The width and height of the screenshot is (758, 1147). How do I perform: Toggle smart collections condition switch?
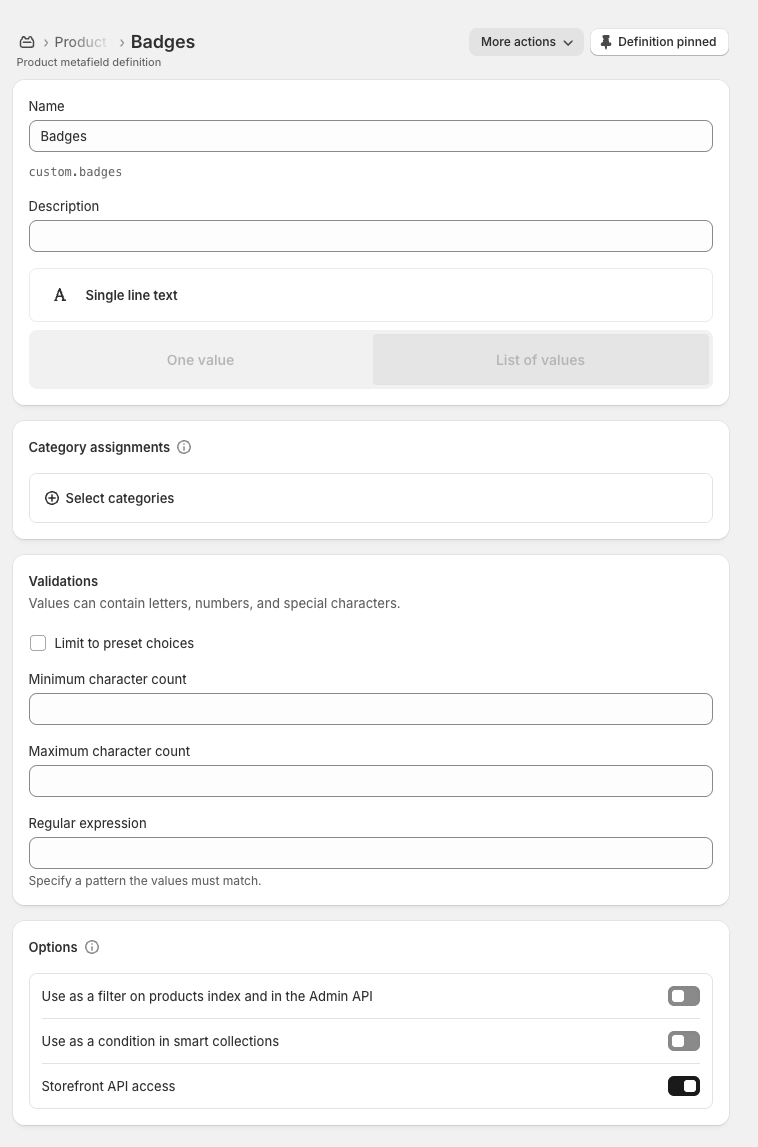683,1041
